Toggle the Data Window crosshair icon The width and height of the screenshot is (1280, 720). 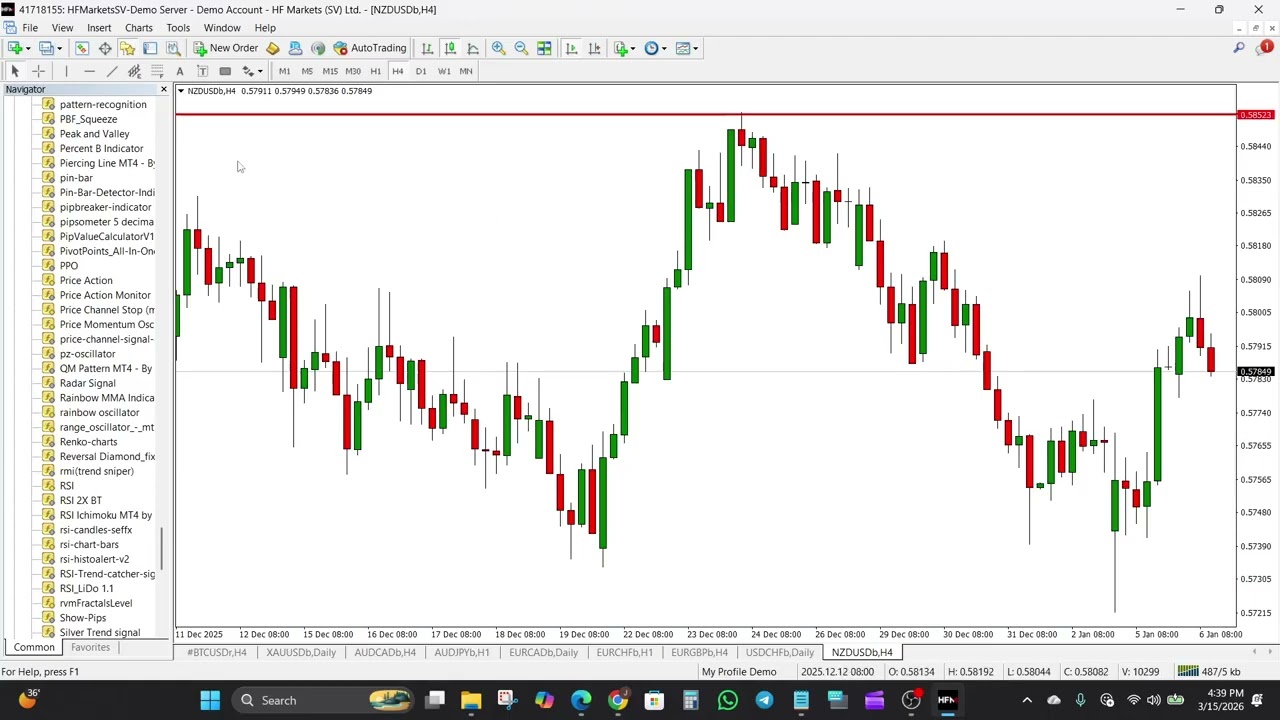pyautogui.click(x=105, y=48)
